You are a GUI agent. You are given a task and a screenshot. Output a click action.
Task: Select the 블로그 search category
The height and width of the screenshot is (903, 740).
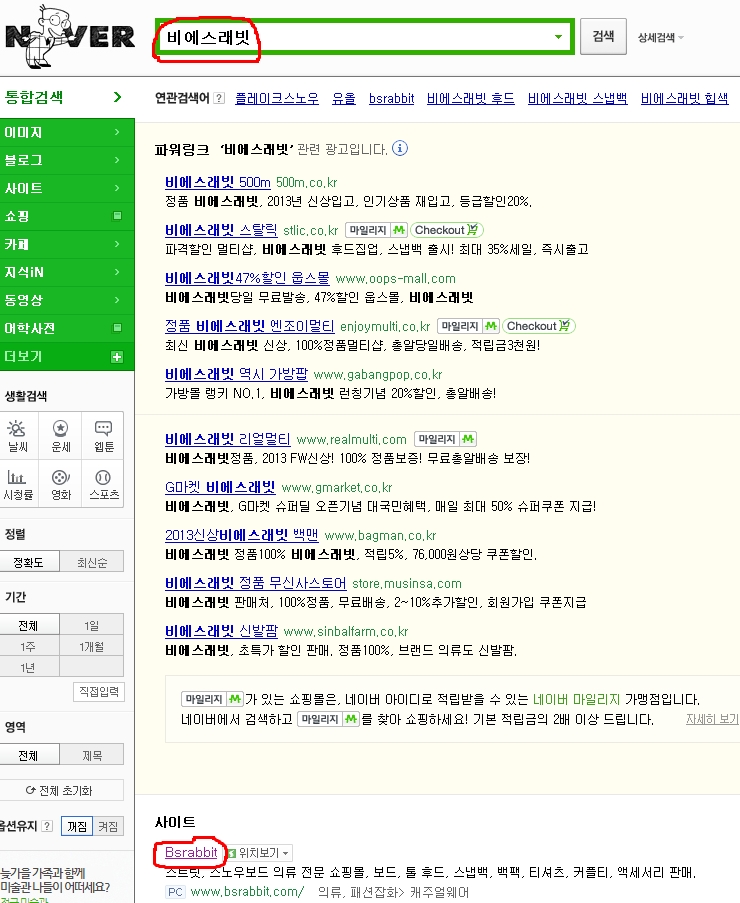(67, 160)
